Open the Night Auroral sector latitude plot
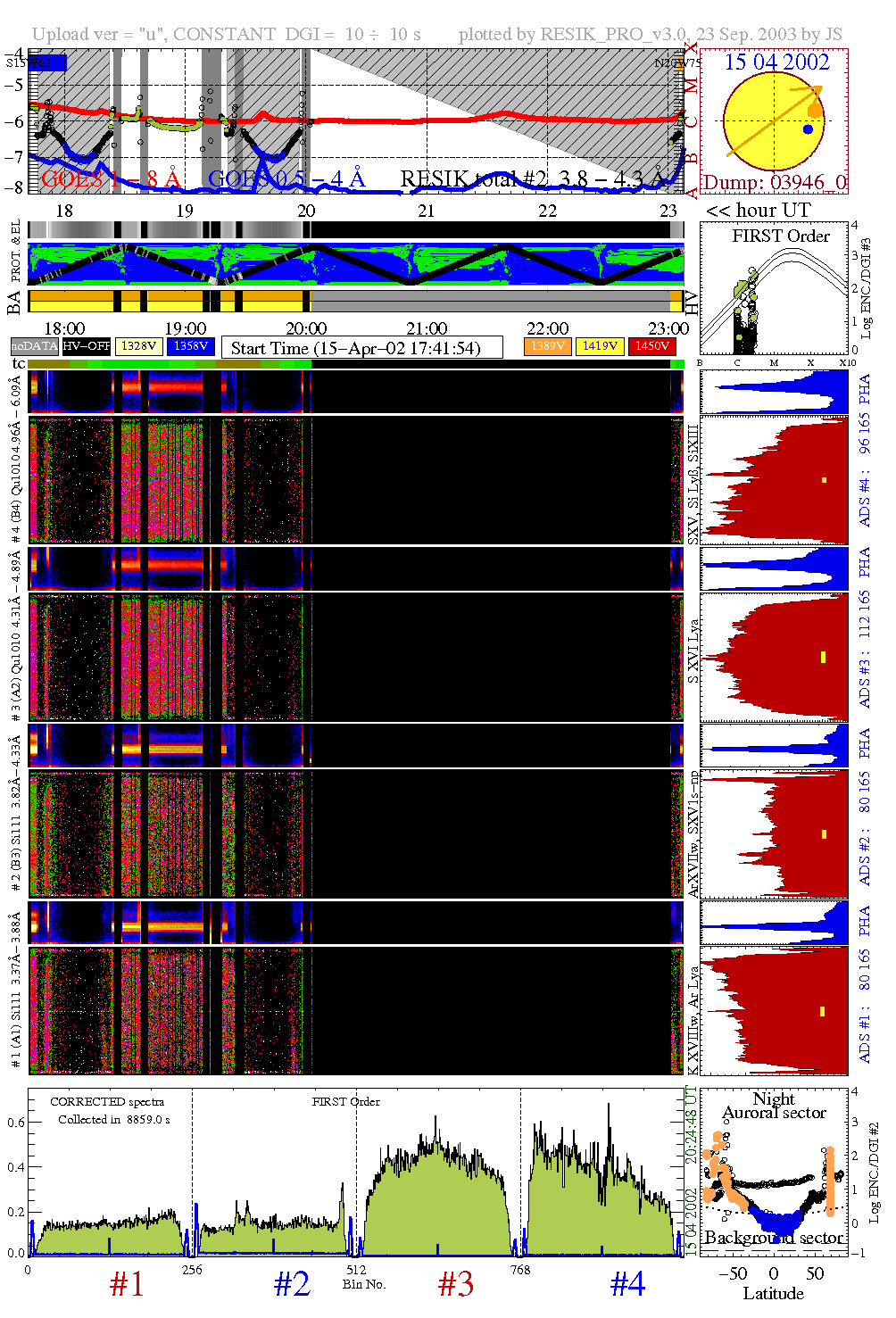Screen dimensions: 896x1318 (774, 1171)
